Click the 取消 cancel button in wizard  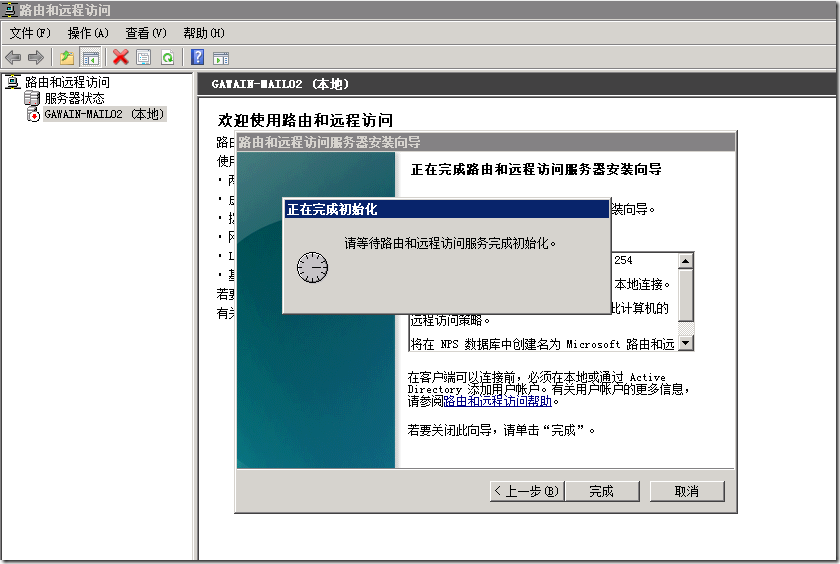click(687, 491)
